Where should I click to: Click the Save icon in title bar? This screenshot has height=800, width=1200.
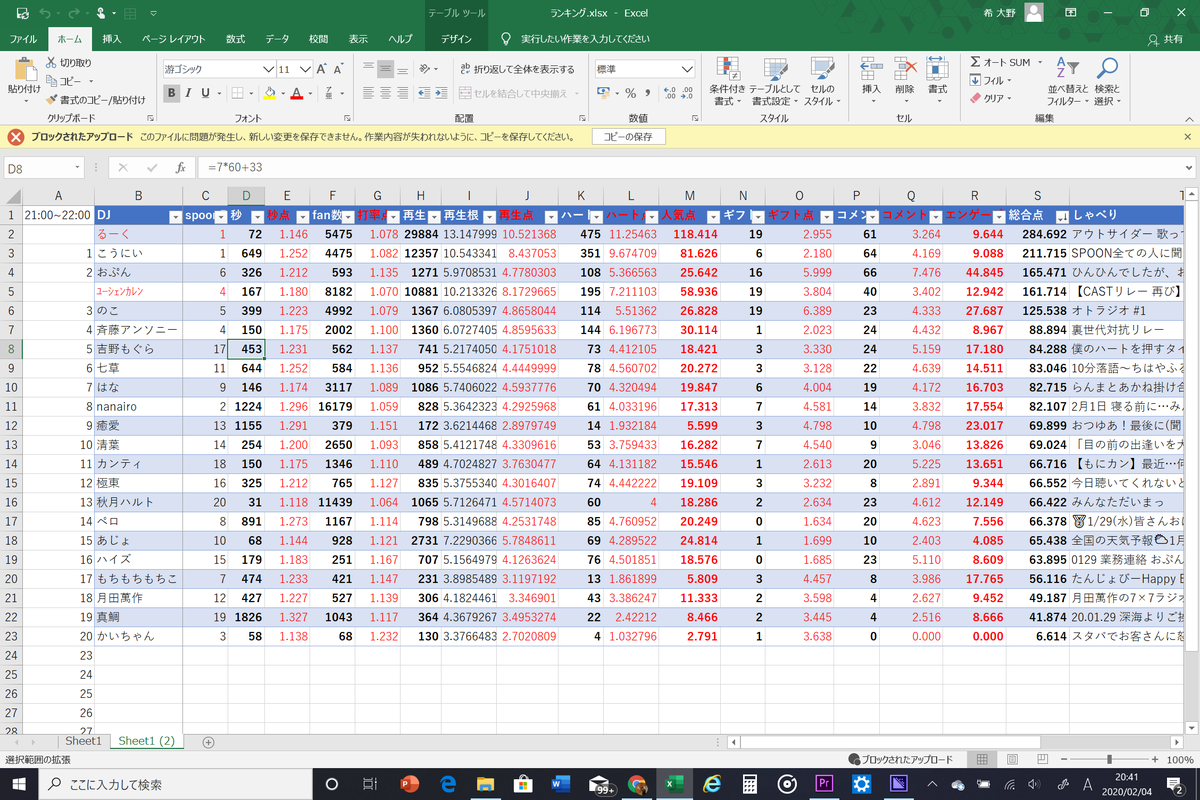pos(21,13)
